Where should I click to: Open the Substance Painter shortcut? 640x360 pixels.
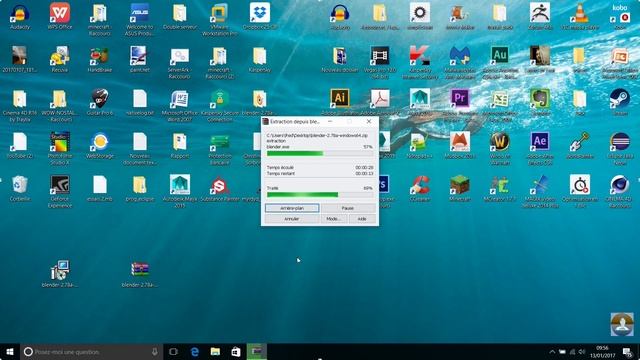pos(220,188)
